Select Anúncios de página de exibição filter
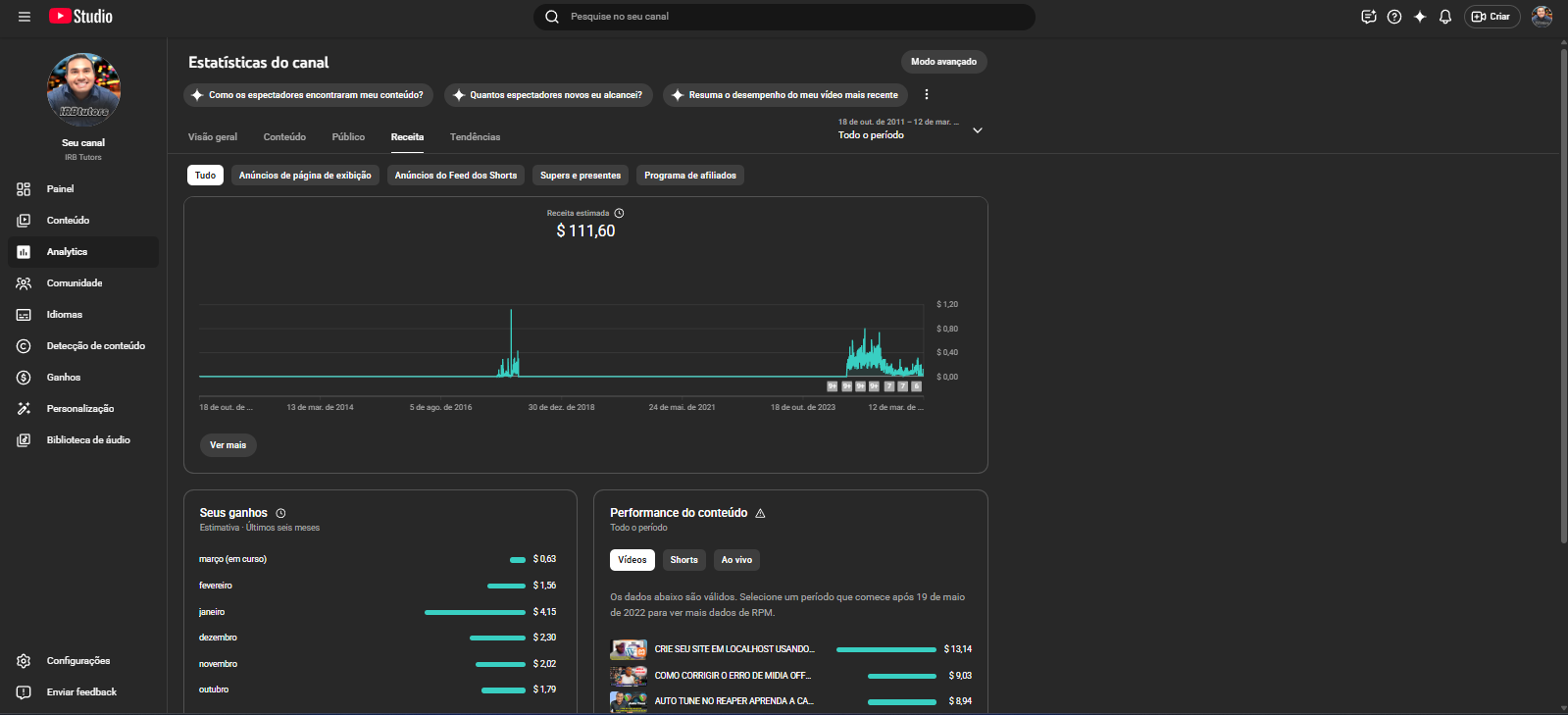 [305, 176]
